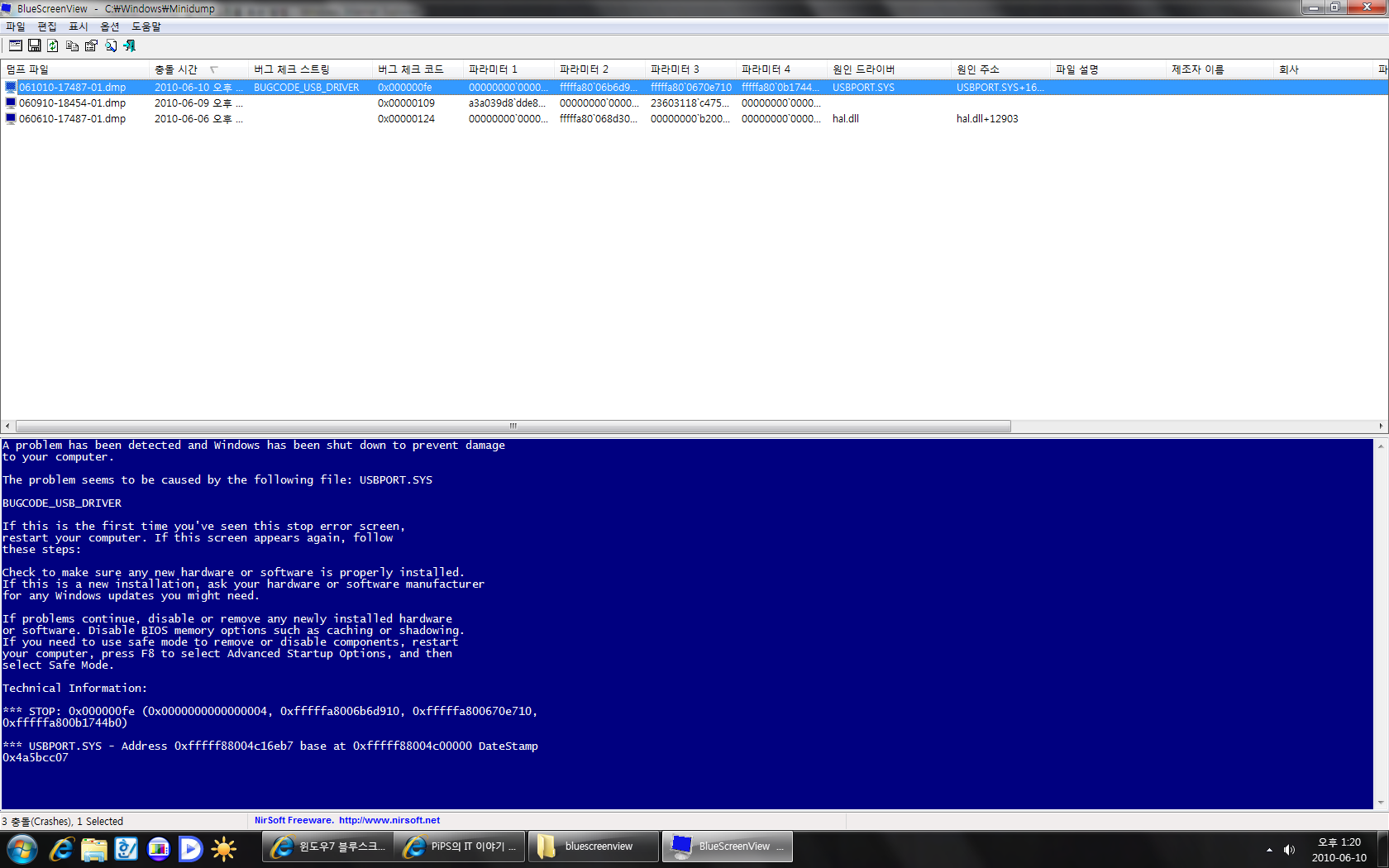Open Advanced Options toolbar icon
The height and width of the screenshot is (868, 1389).
click(16, 45)
